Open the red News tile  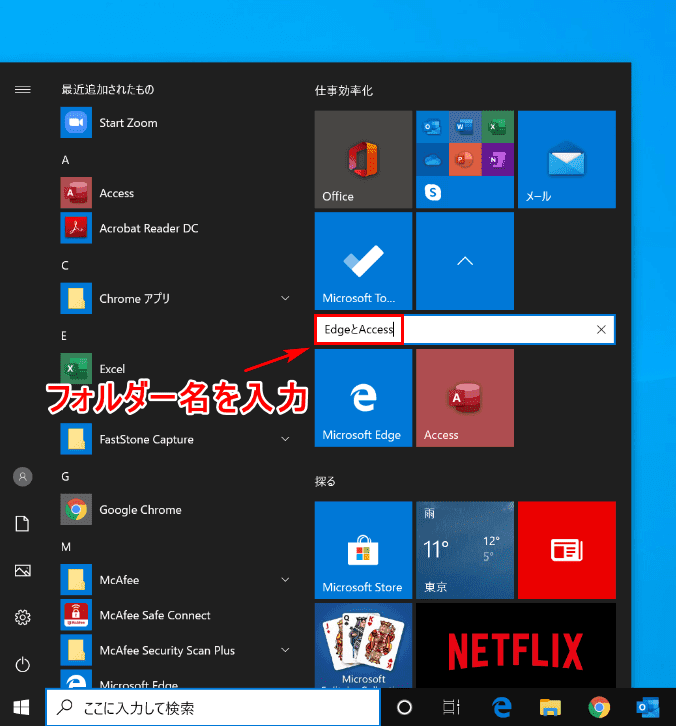tap(567, 550)
